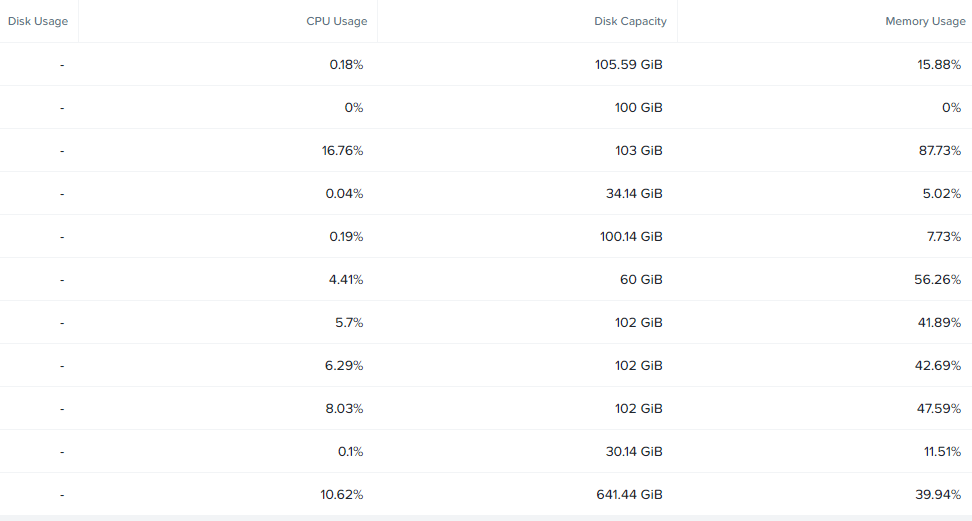Image resolution: width=972 pixels, height=521 pixels.
Task: Click the 5.02% memory usage value
Action: pos(942,194)
